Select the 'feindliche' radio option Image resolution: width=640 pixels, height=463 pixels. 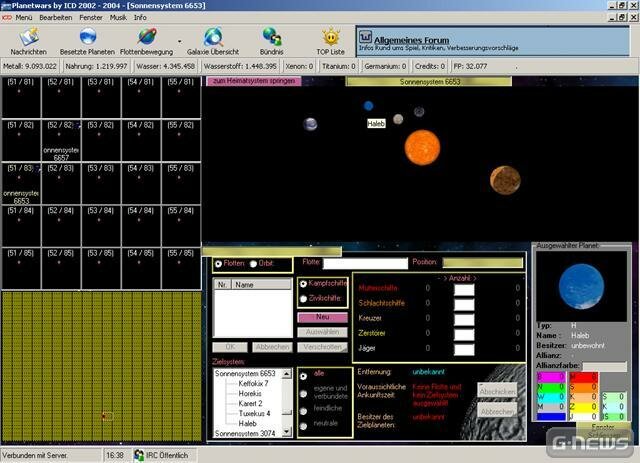point(303,411)
